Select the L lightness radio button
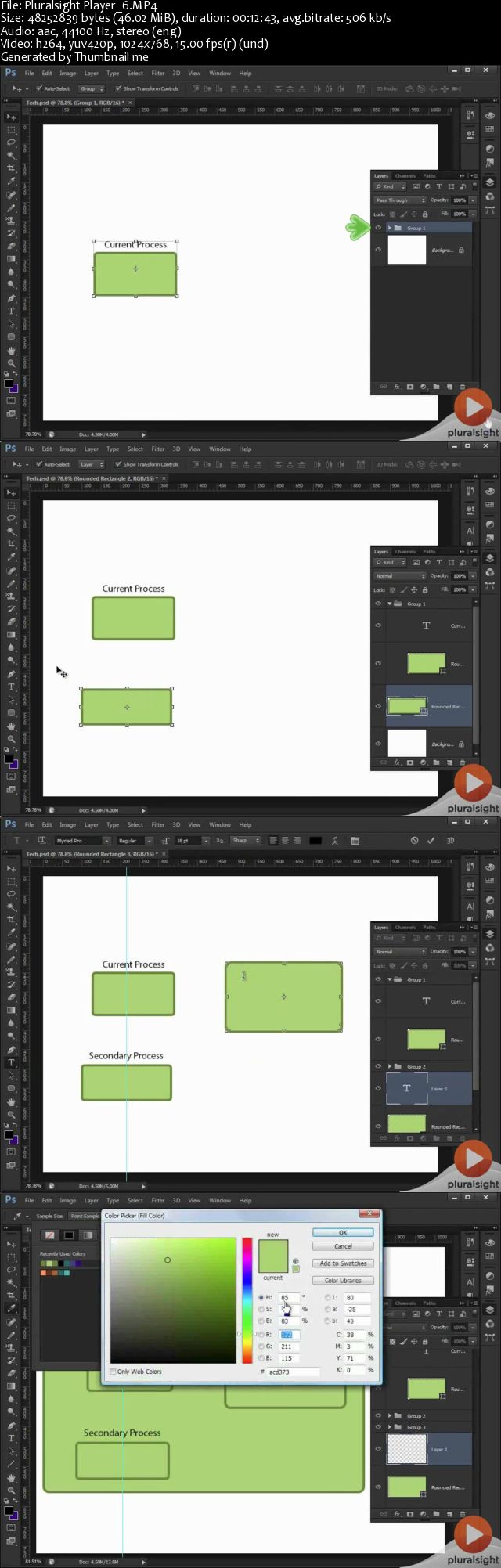 point(327,1297)
